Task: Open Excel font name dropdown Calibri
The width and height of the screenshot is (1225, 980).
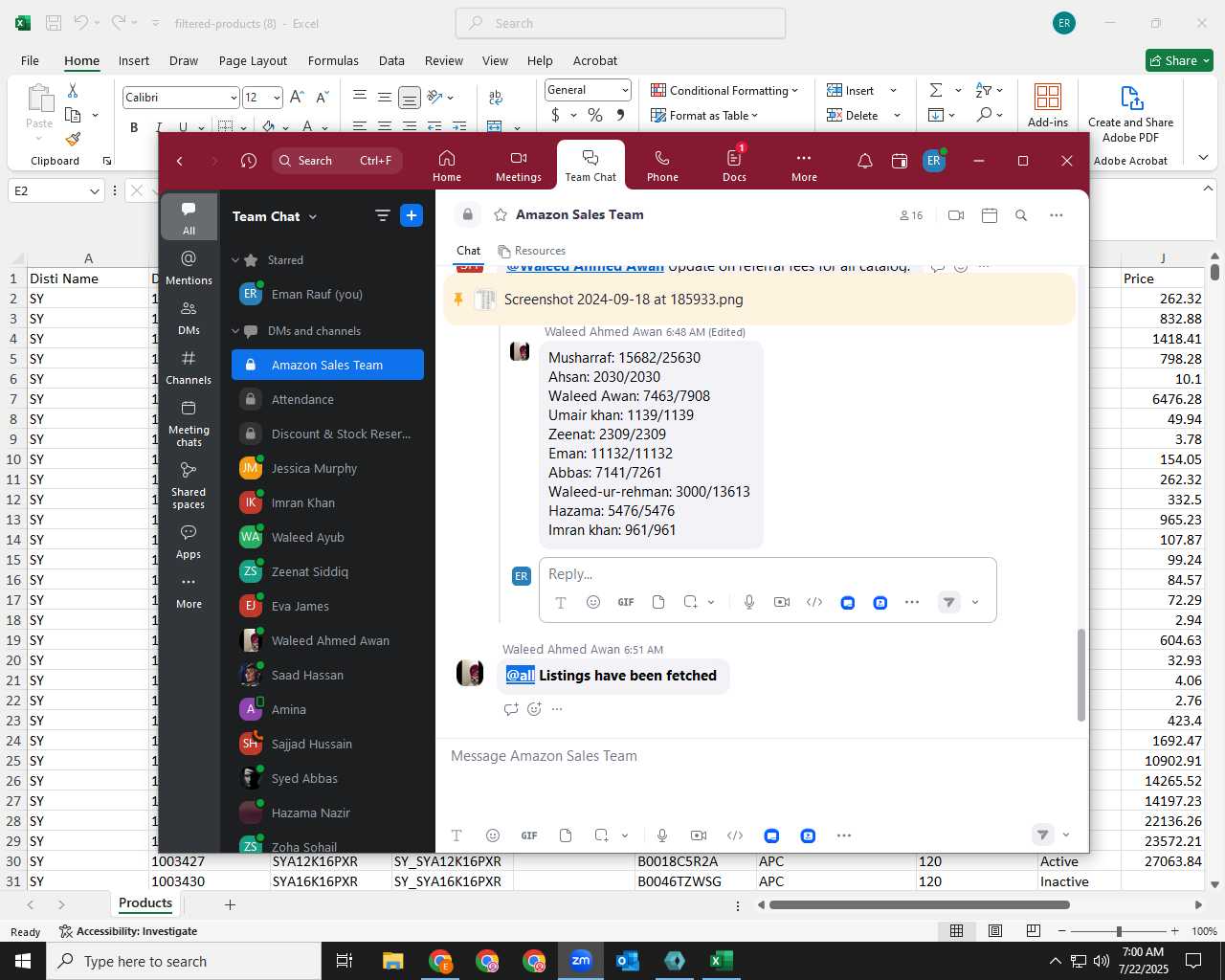Action: [233, 98]
